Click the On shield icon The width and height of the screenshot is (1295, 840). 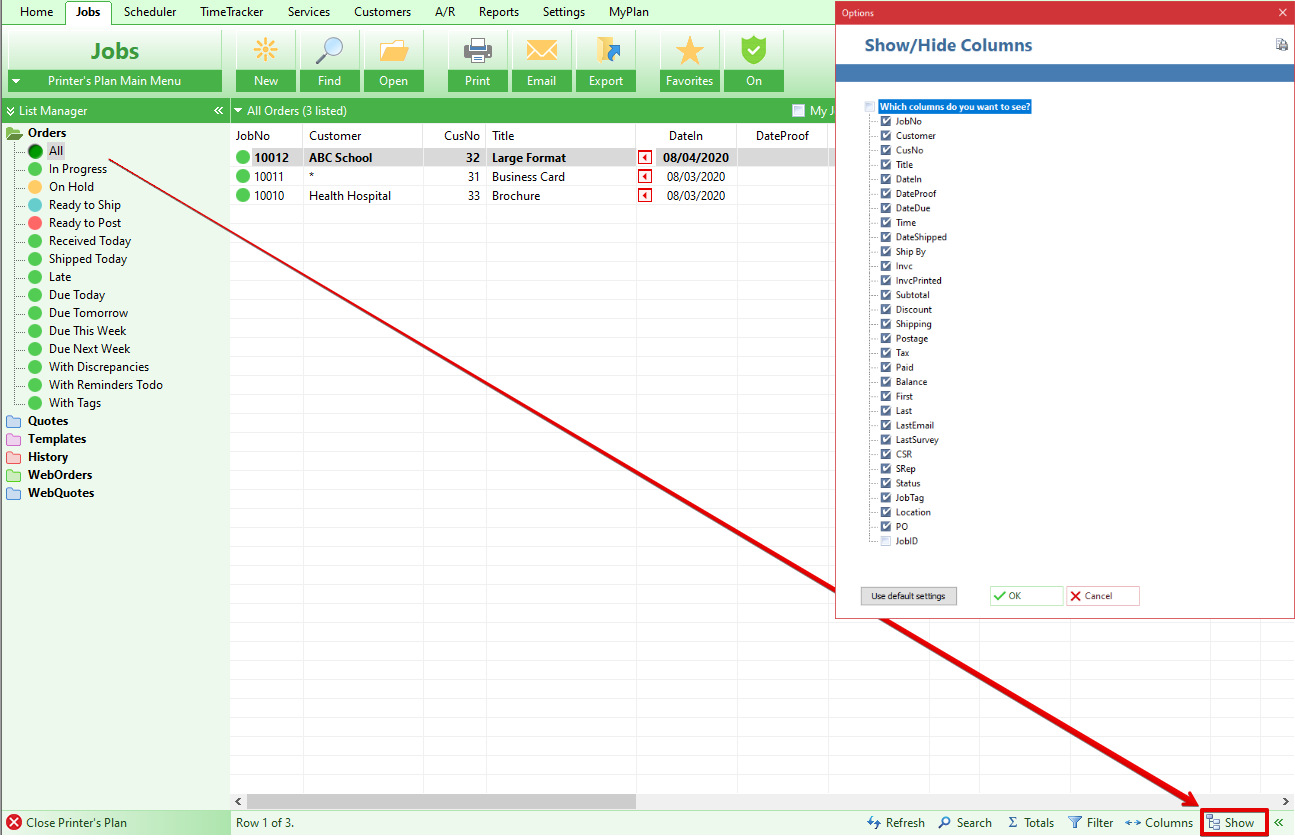point(753,50)
